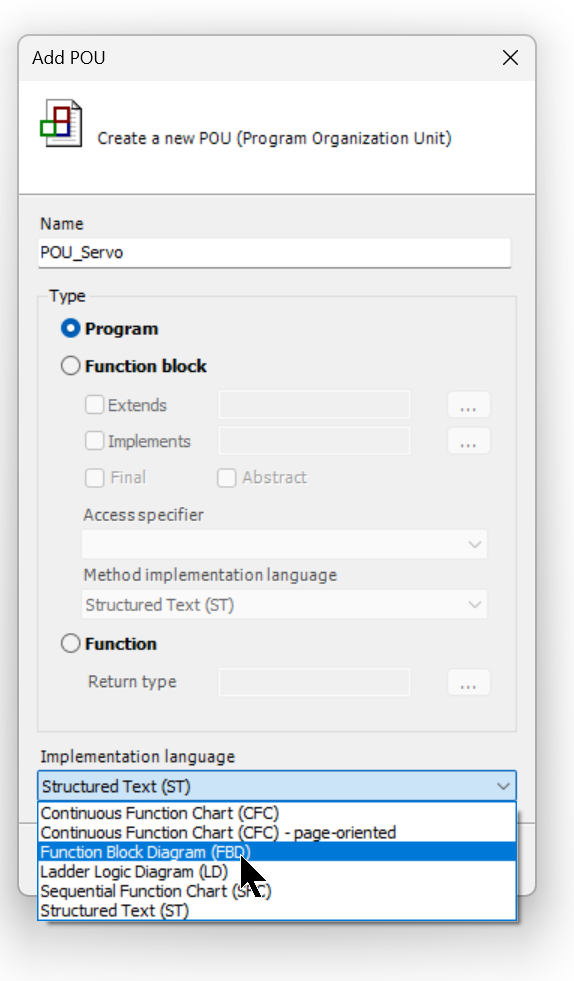Click browse button beside Implements field
Image resolution: width=574 pixels, height=981 pixels.
tap(468, 441)
